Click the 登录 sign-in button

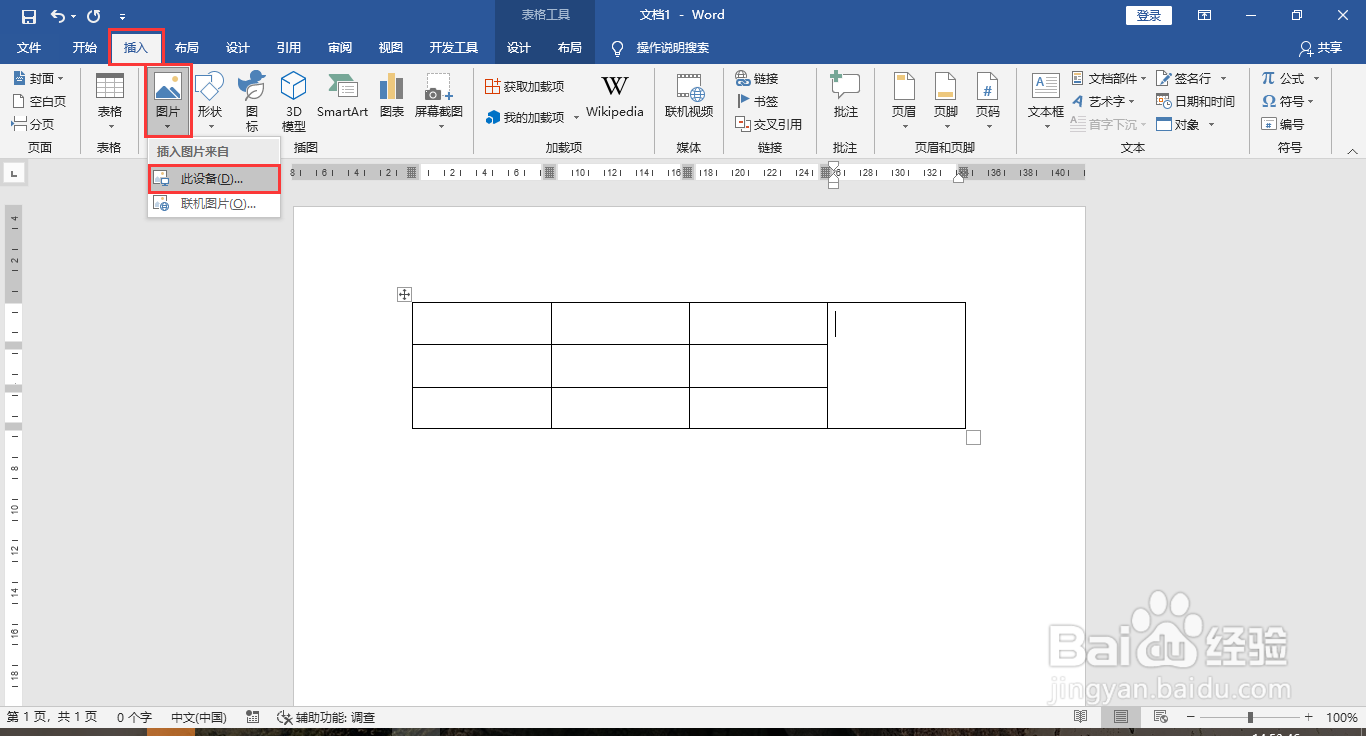(1147, 15)
